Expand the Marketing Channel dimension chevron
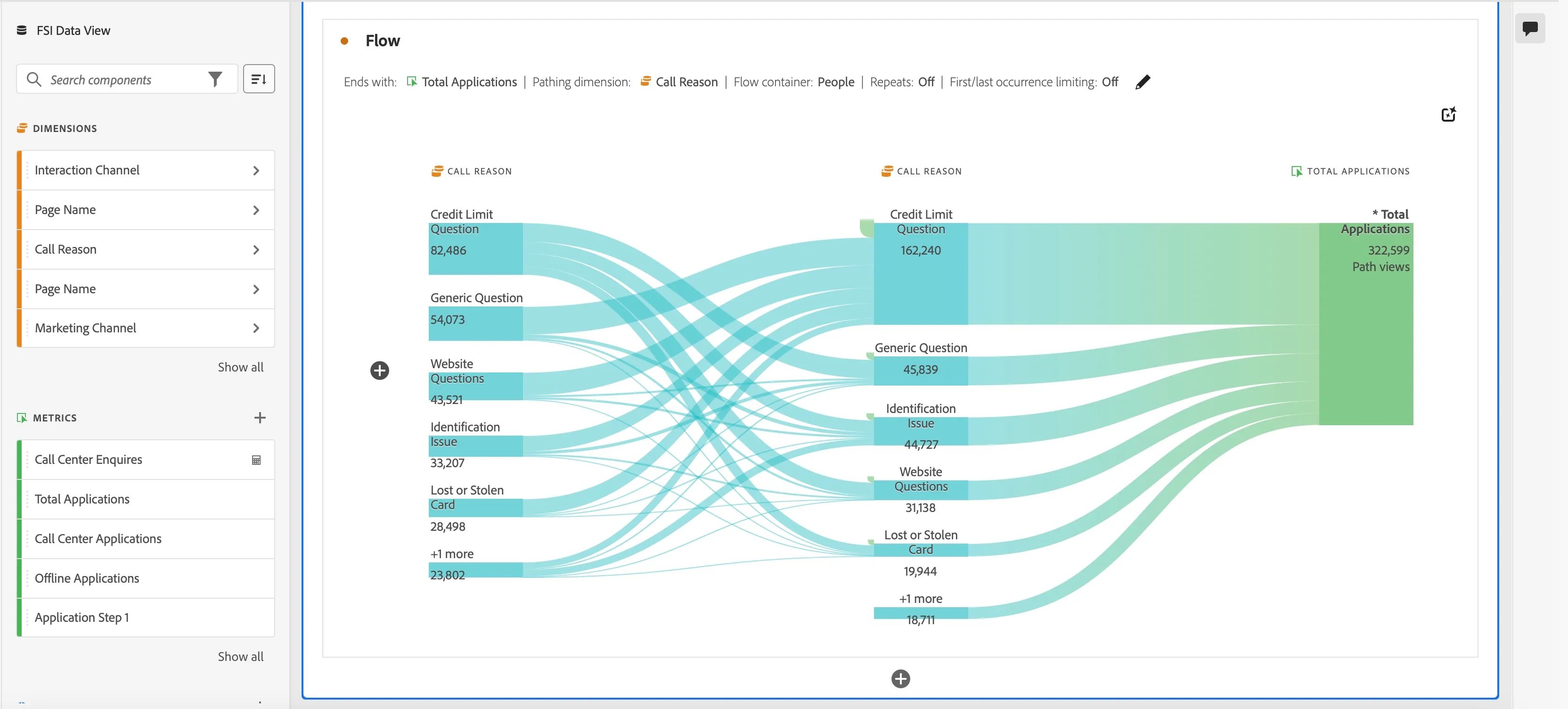This screenshot has height=709, width=1568. (256, 328)
